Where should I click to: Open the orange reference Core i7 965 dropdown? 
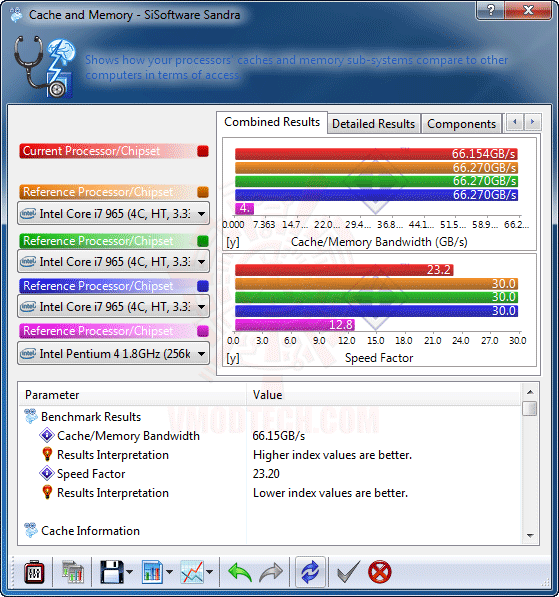pyautogui.click(x=113, y=214)
